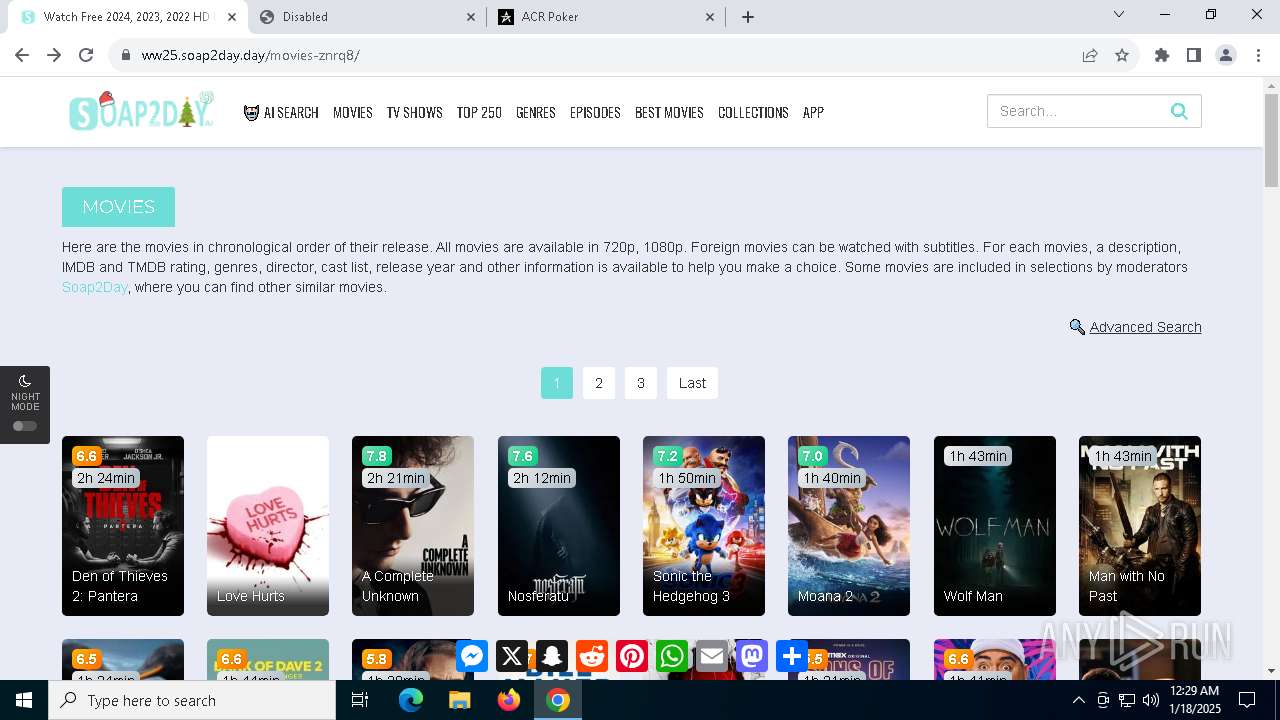1280x720 pixels.
Task: Open Love Hurts movie poster
Action: click(x=268, y=526)
